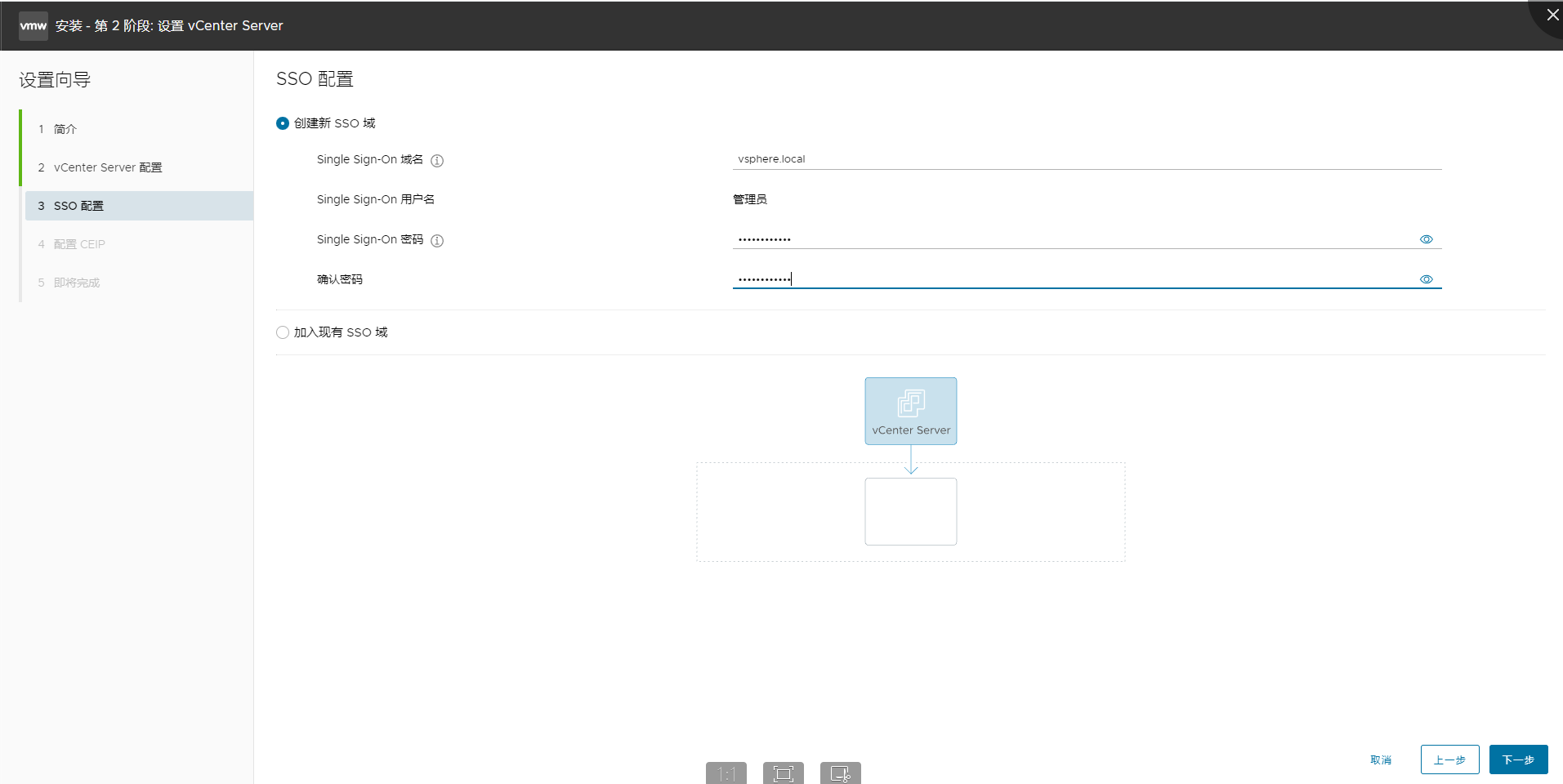This screenshot has width=1563, height=784.
Task: Show the Single Sign-On password with the eye icon
Action: click(x=1426, y=238)
